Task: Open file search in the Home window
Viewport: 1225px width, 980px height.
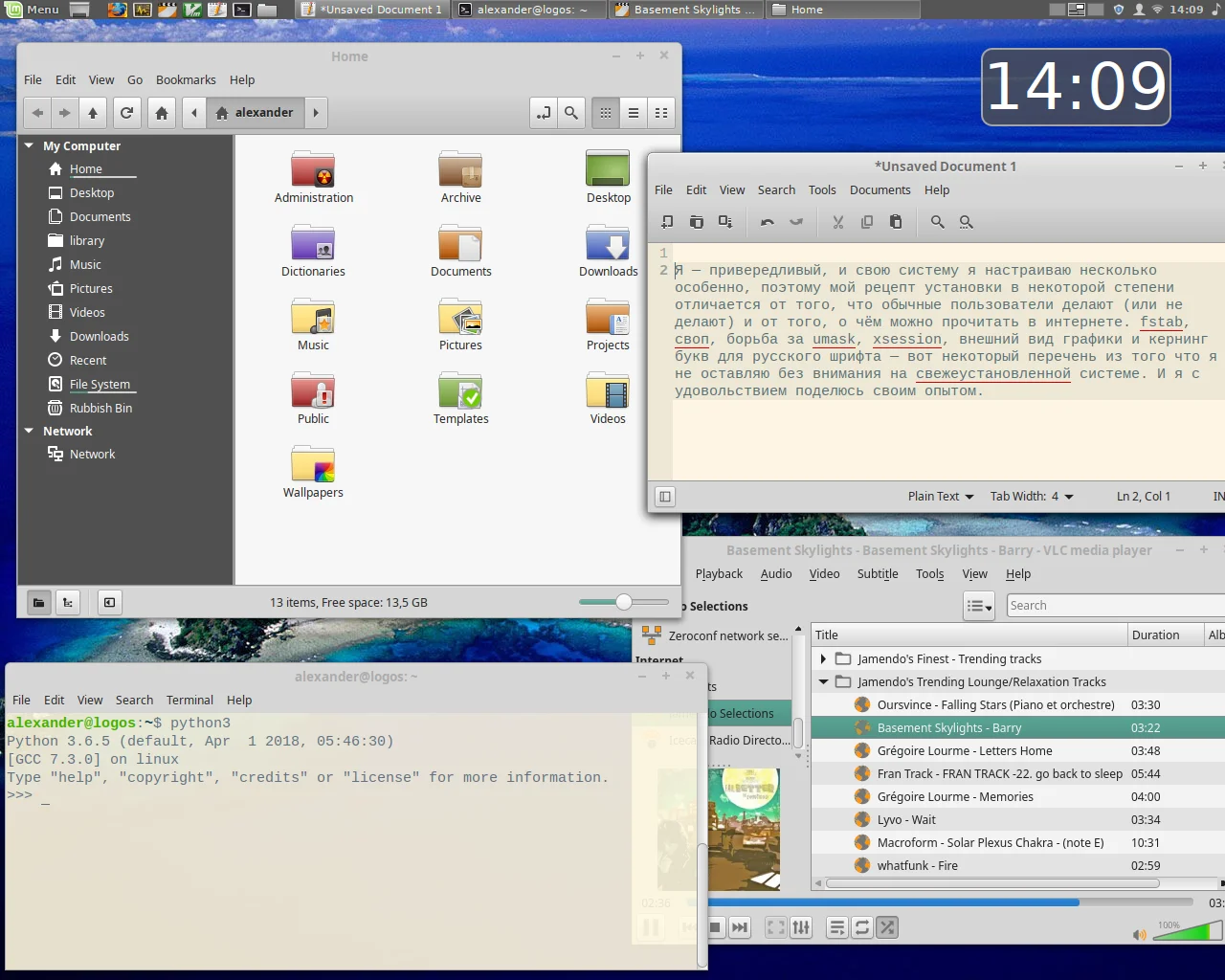Action: [571, 113]
